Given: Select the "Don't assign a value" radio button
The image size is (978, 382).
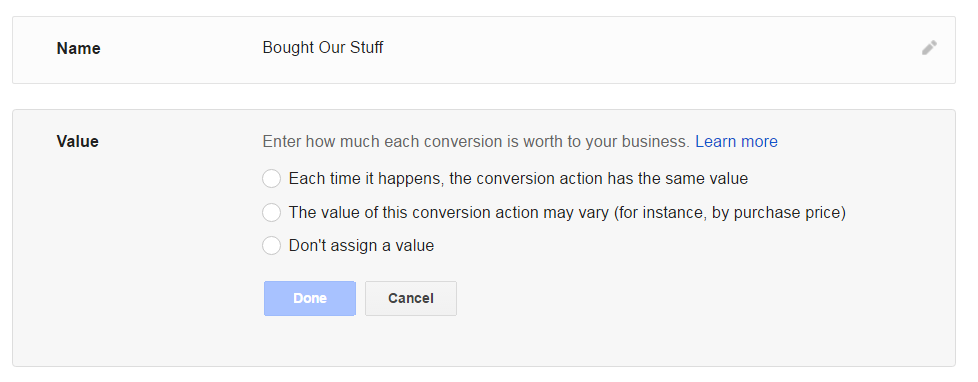Looking at the screenshot, I should pos(271,245).
